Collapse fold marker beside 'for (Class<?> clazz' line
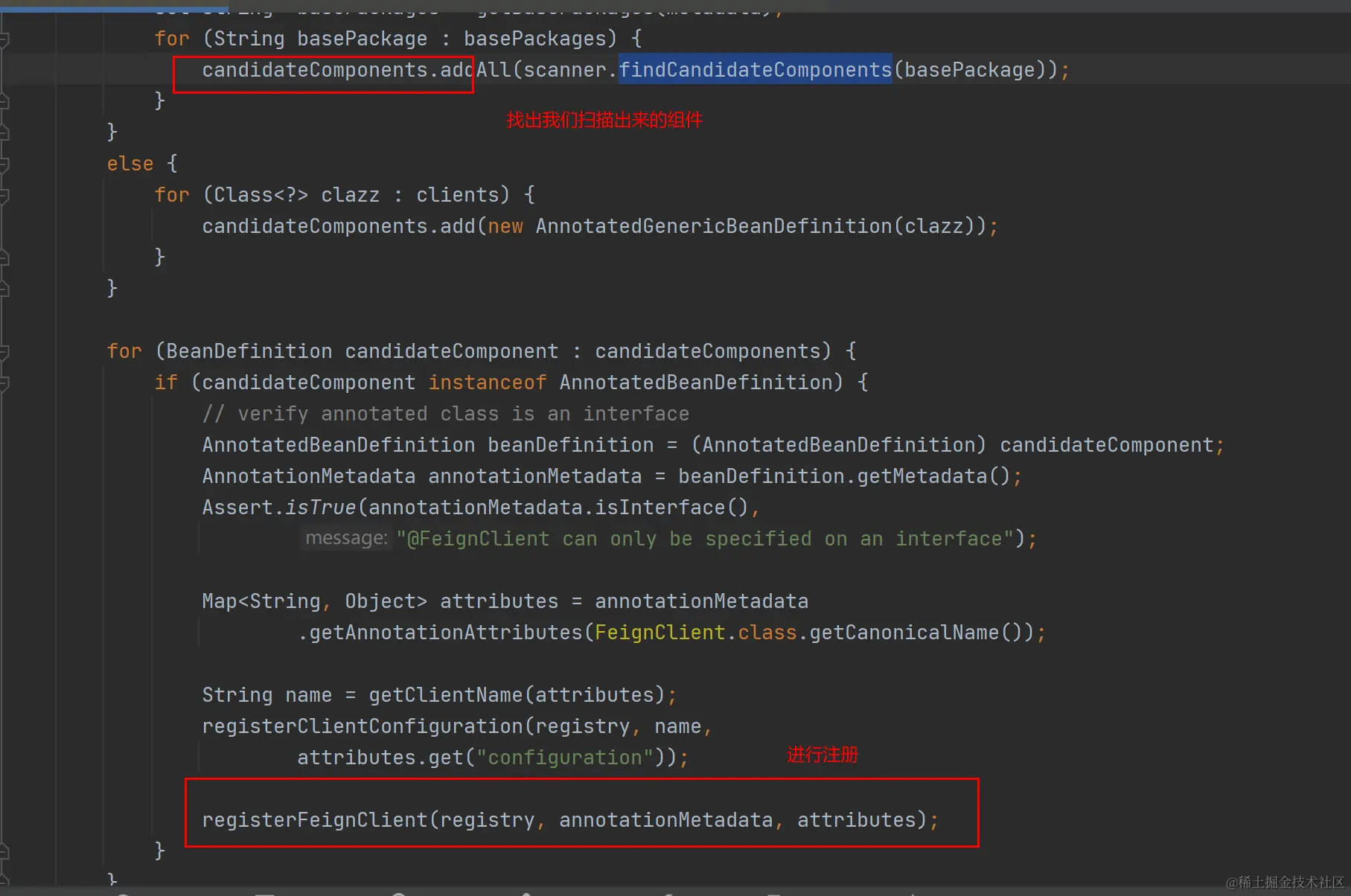 coord(4,195)
